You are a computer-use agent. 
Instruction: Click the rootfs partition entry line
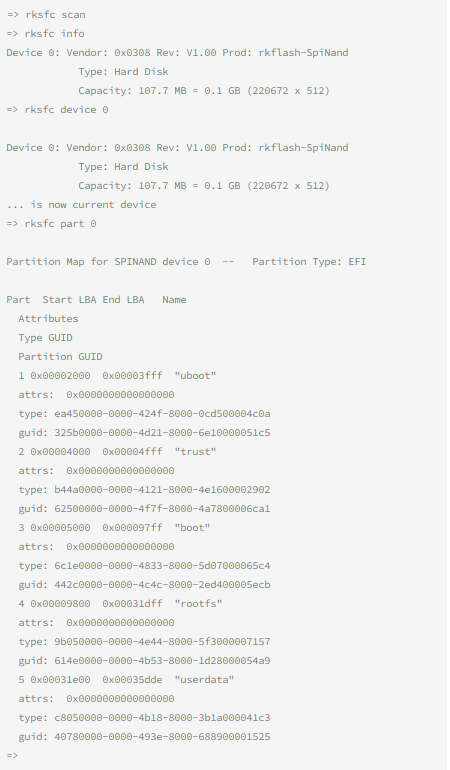(120, 604)
